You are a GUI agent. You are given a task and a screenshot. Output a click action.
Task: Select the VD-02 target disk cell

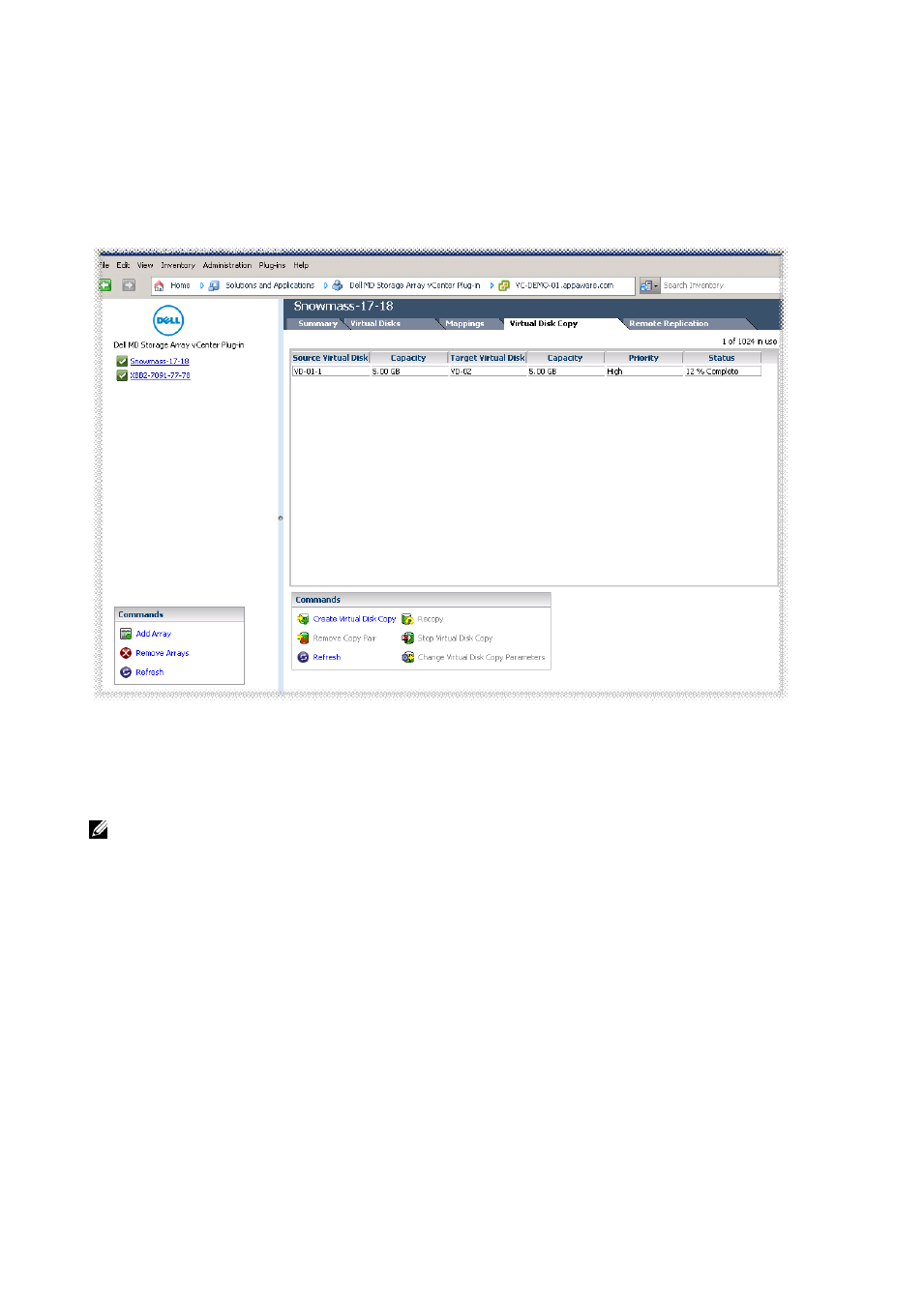pos(488,371)
